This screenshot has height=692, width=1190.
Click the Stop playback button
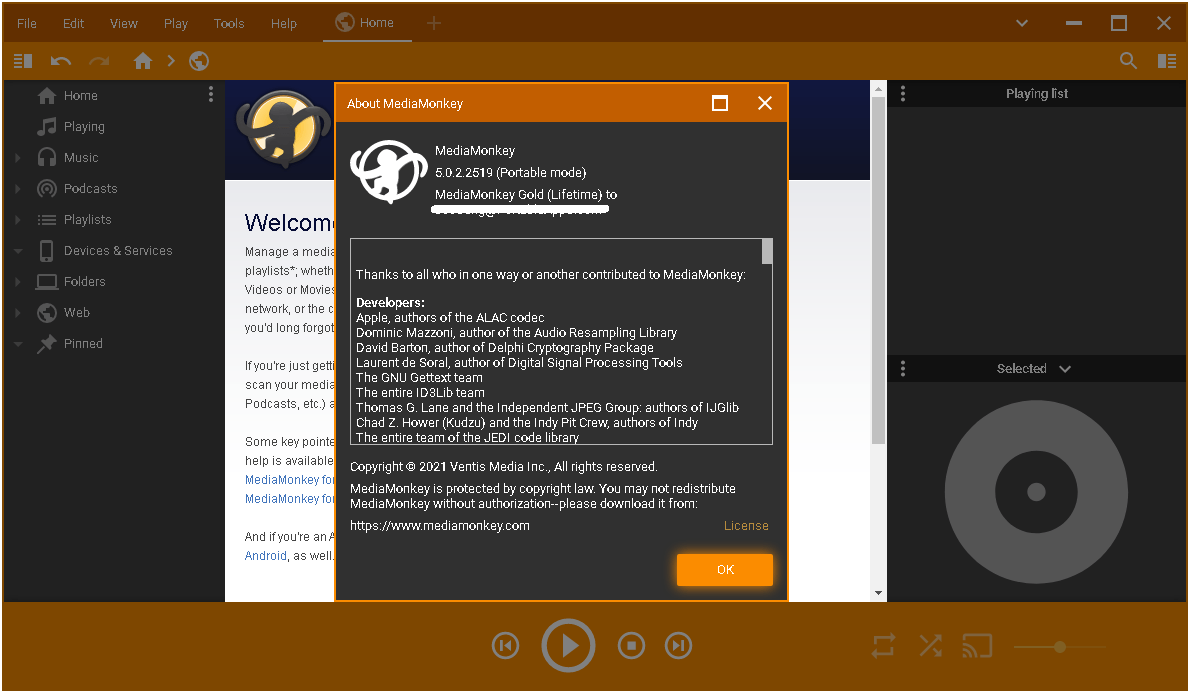click(x=631, y=646)
